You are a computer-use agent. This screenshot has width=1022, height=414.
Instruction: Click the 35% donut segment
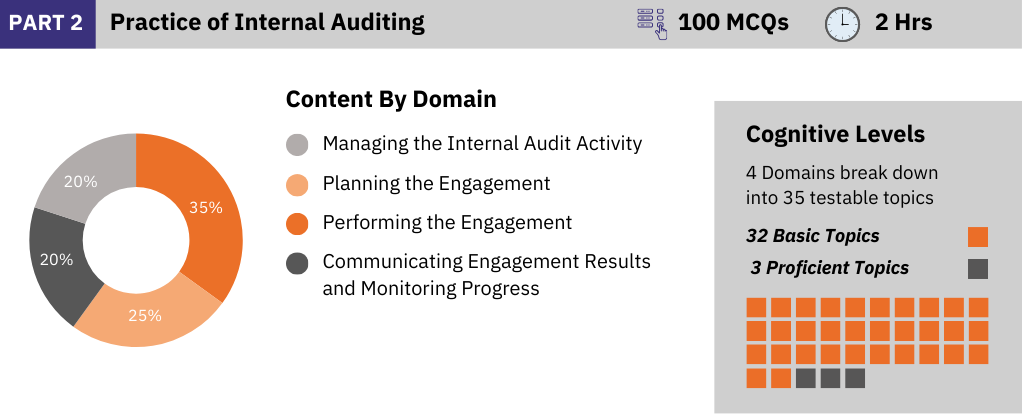207,207
